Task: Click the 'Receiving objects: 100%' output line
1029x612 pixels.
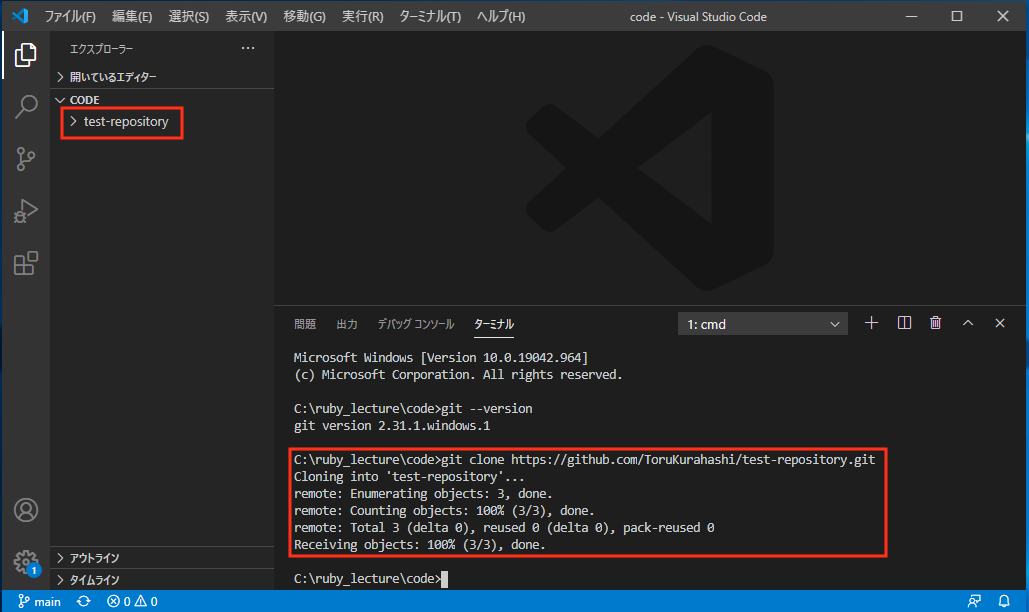Action: [419, 544]
